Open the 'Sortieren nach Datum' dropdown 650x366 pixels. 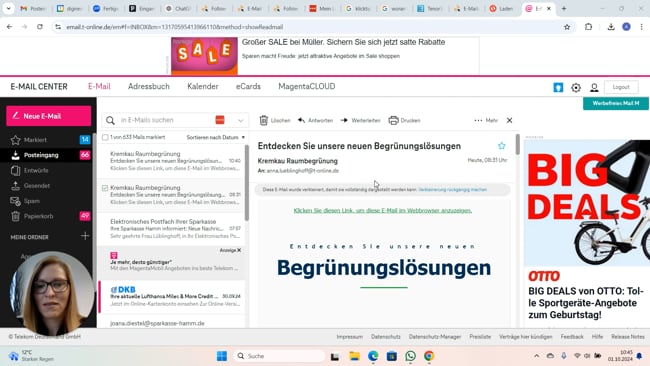[x=216, y=137]
